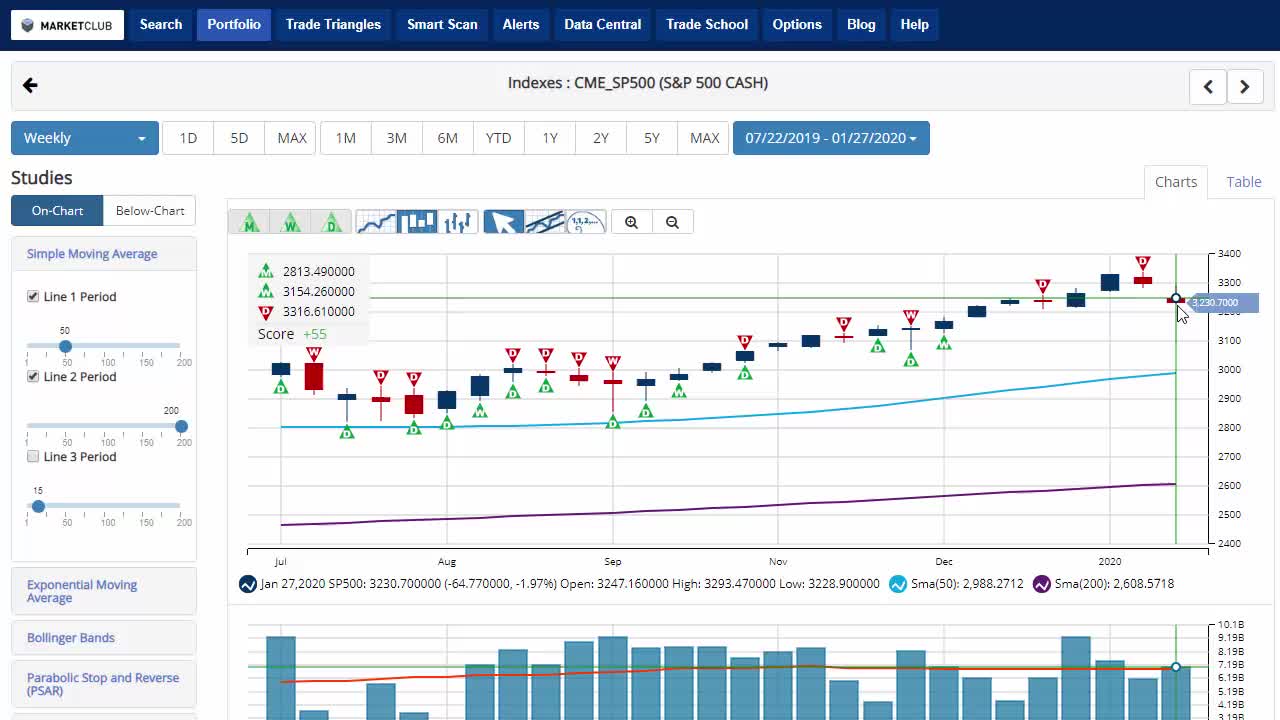
Task: Open Data Central
Action: 602,25
